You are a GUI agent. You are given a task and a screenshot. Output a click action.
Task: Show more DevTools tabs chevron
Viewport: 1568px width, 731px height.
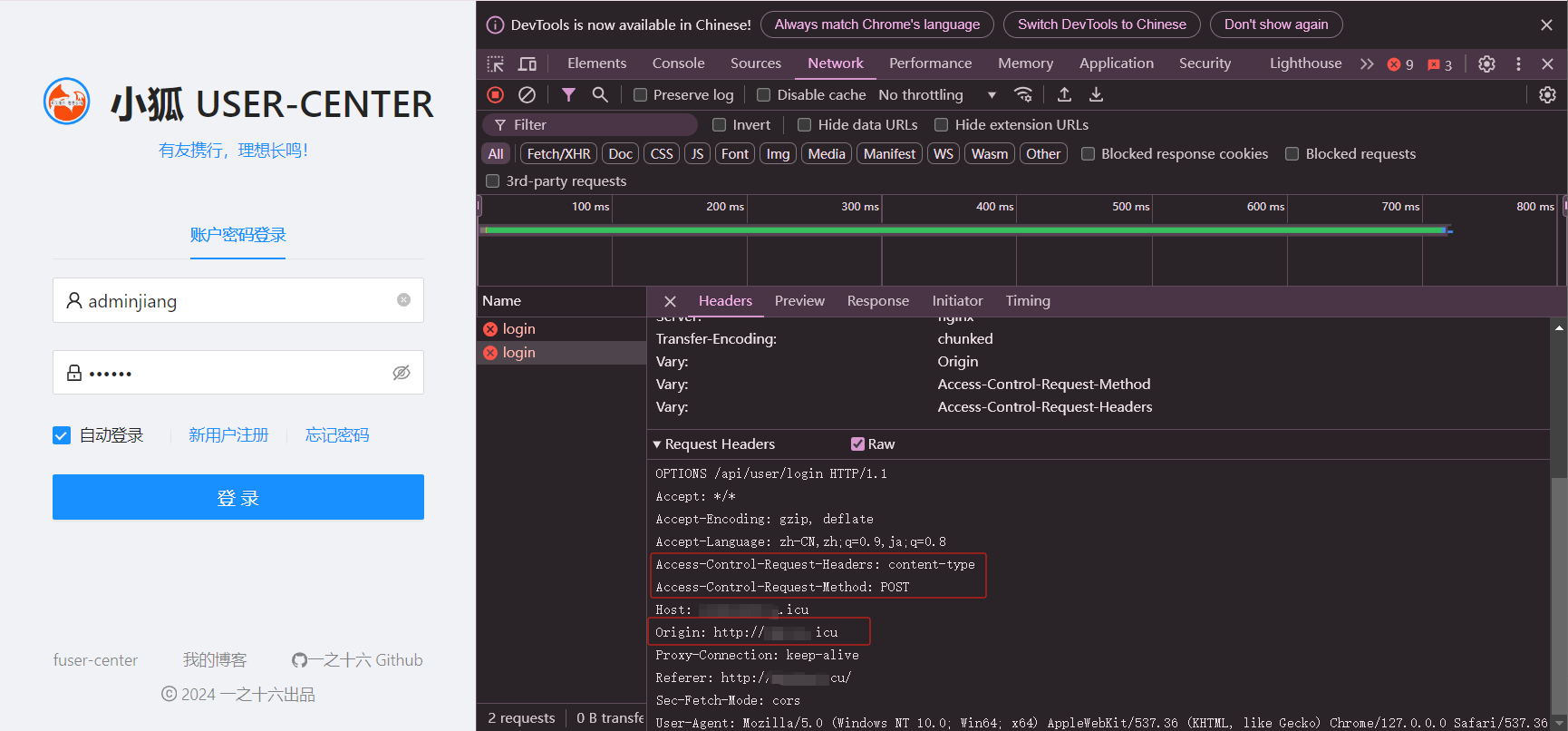1367,63
